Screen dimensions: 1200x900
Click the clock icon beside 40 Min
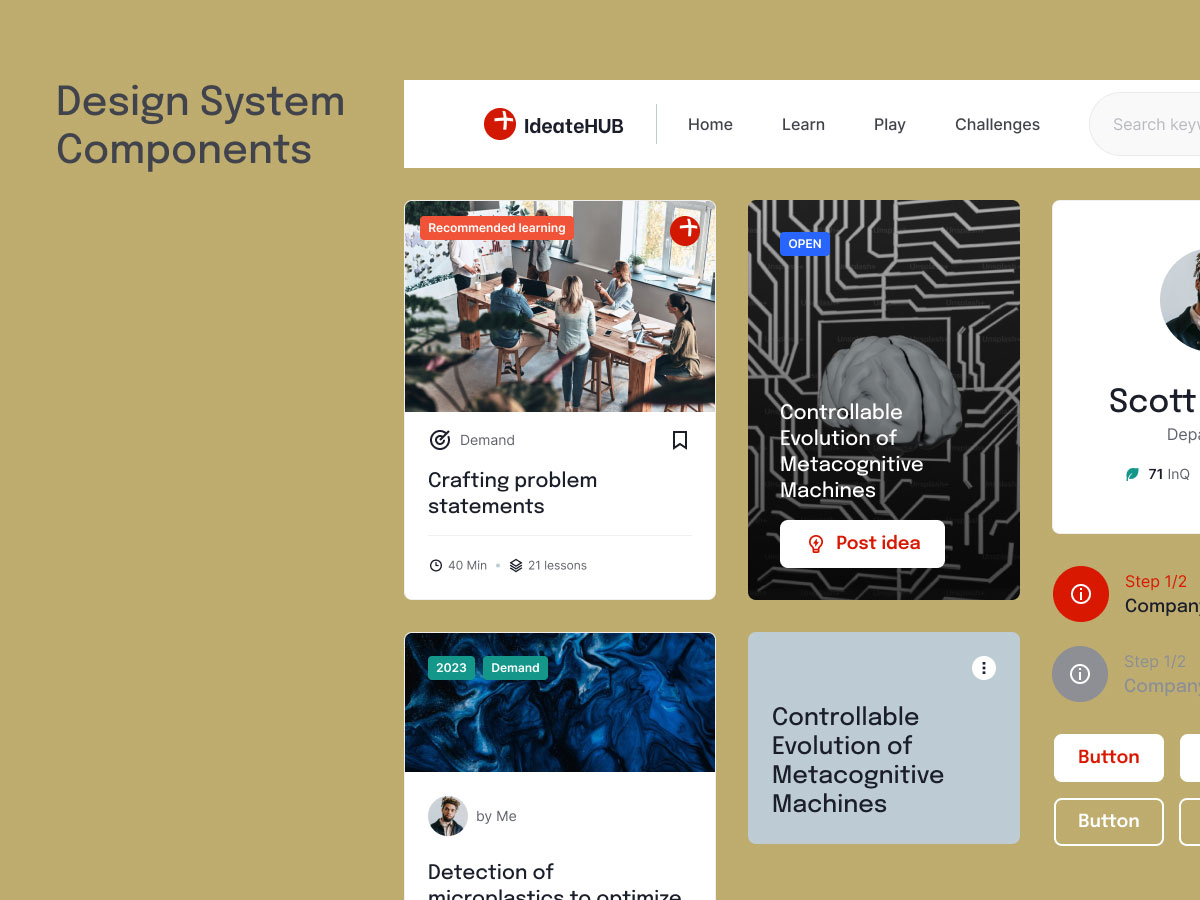436,566
